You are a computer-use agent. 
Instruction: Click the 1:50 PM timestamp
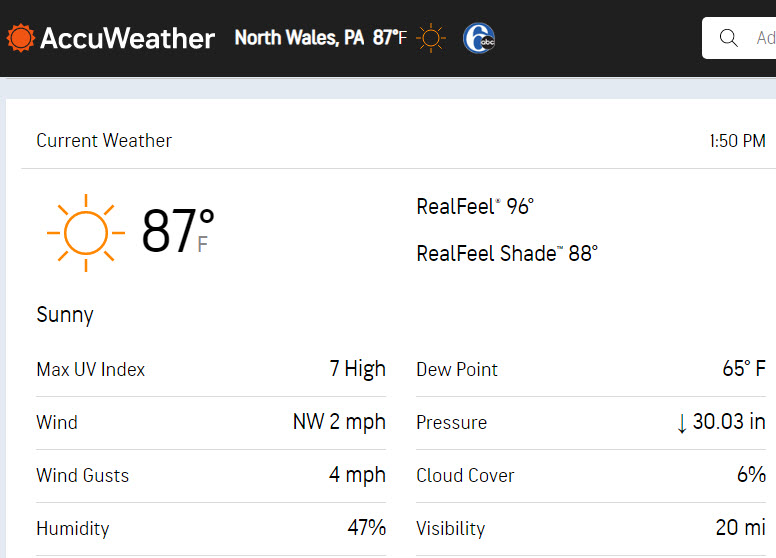737,141
